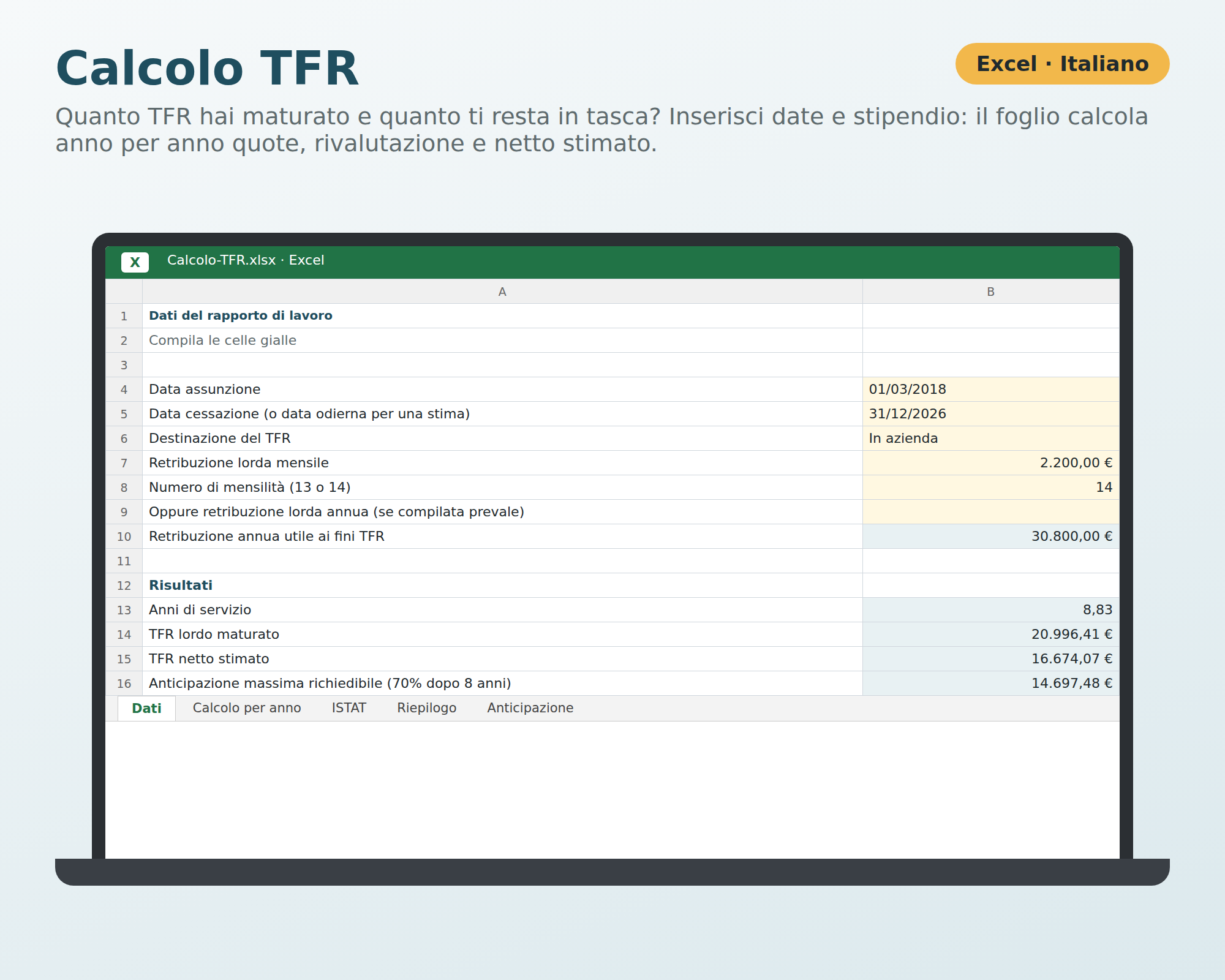This screenshot has width=1225, height=980.
Task: Switch to the Riepilogo sheet tab
Action: click(x=427, y=708)
